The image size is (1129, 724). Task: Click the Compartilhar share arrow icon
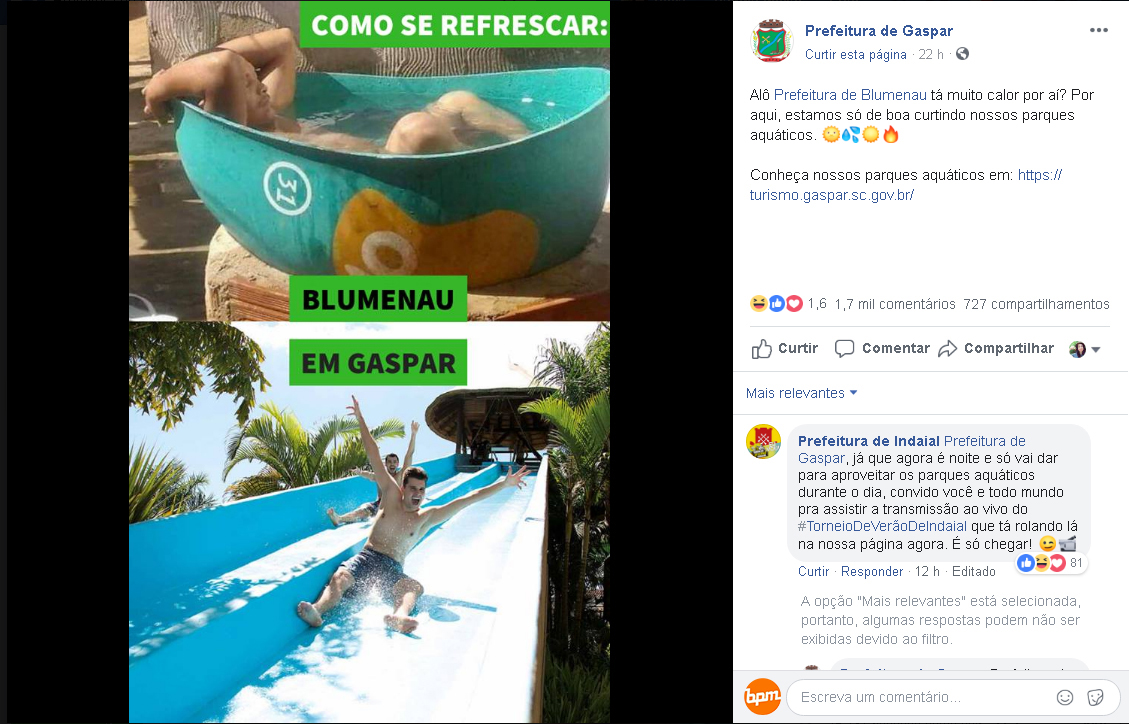pyautogui.click(x=948, y=349)
